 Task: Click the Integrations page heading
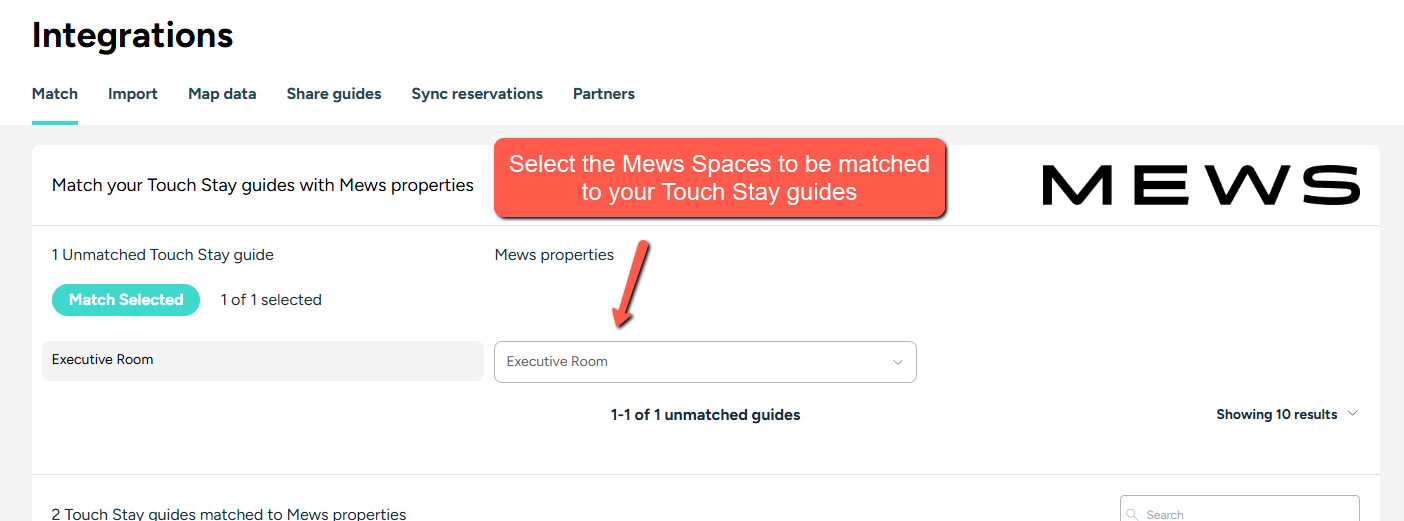coord(133,36)
